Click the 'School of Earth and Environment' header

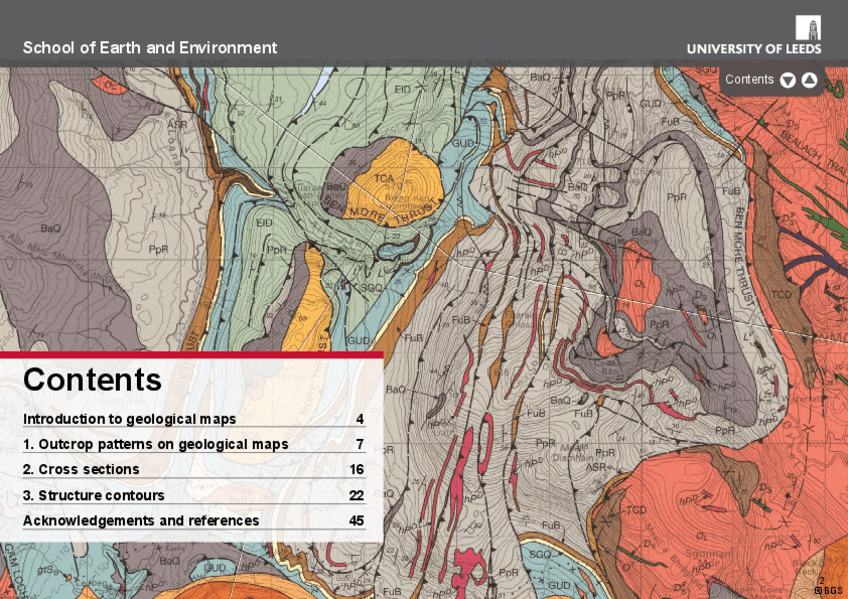click(150, 48)
